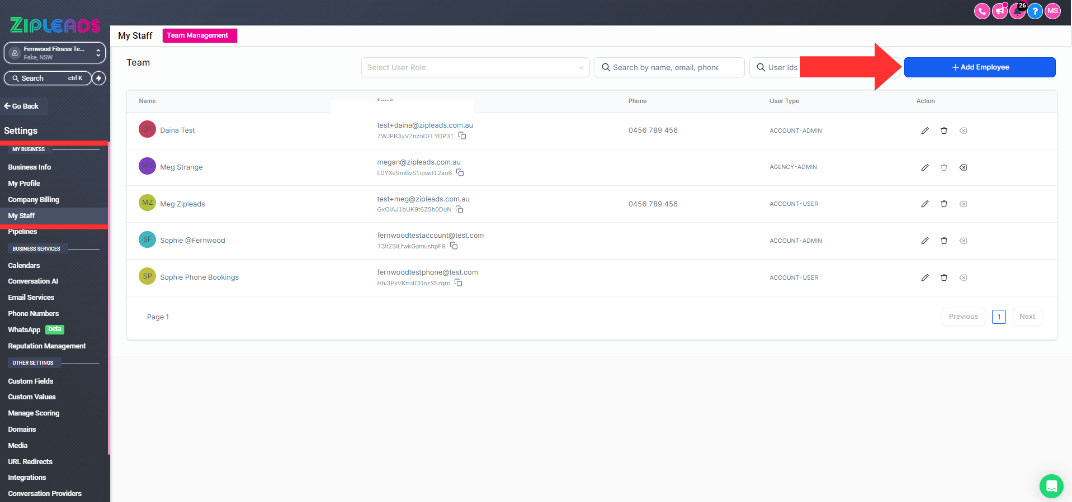The height and width of the screenshot is (502, 1072).
Task: Delete Sophie Phone Bookings using trash icon
Action: point(943,278)
